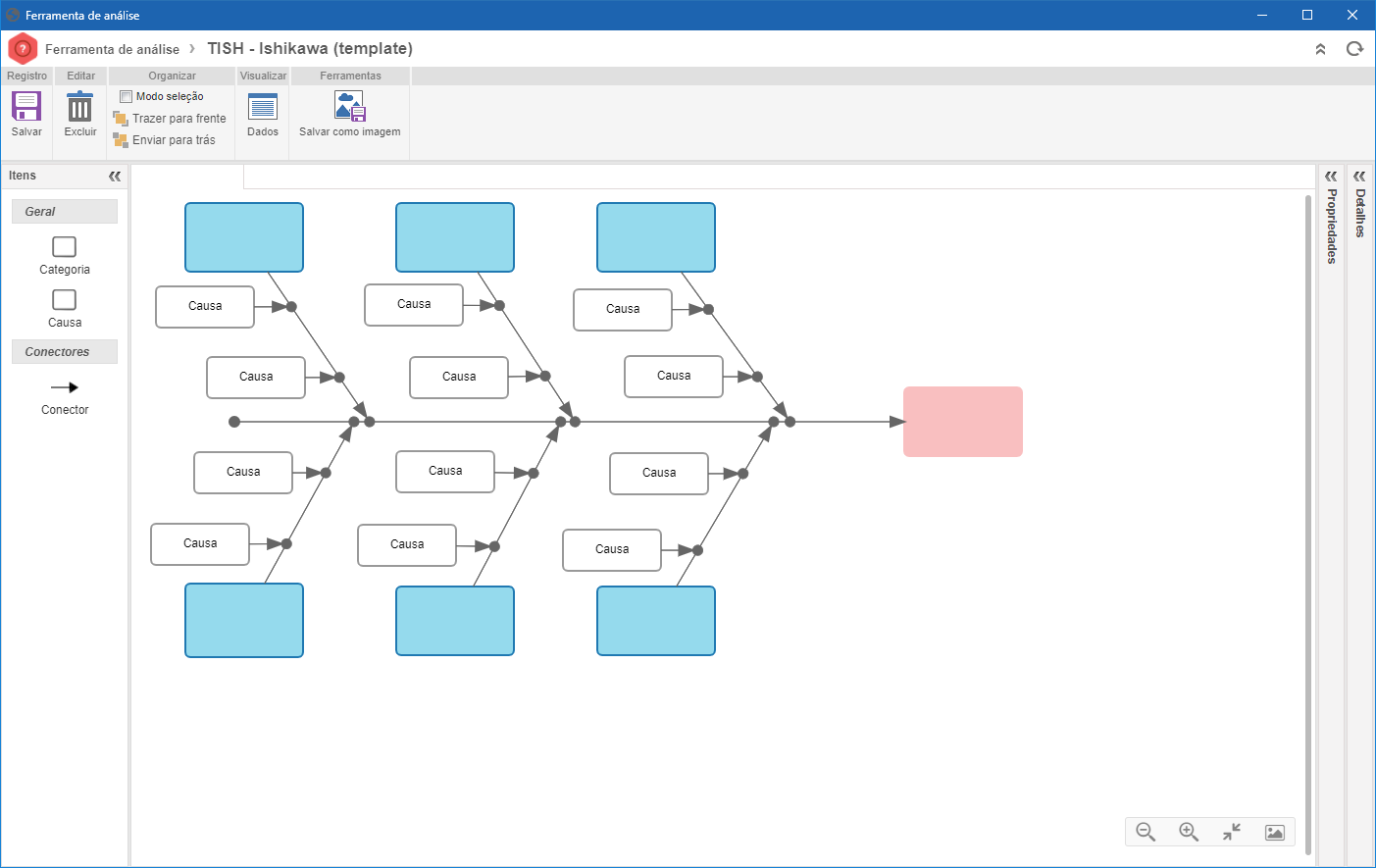The height and width of the screenshot is (868, 1376).
Task: Expand the Detalhes side panel
Action: point(1359,177)
